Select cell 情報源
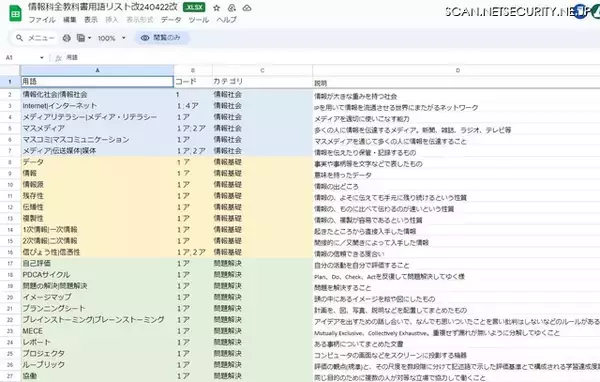 97,184
